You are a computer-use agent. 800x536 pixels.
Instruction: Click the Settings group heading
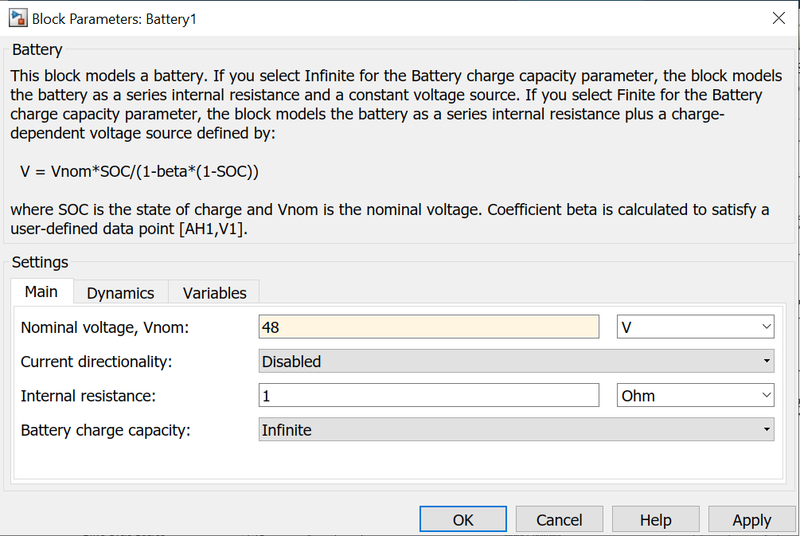click(40, 262)
